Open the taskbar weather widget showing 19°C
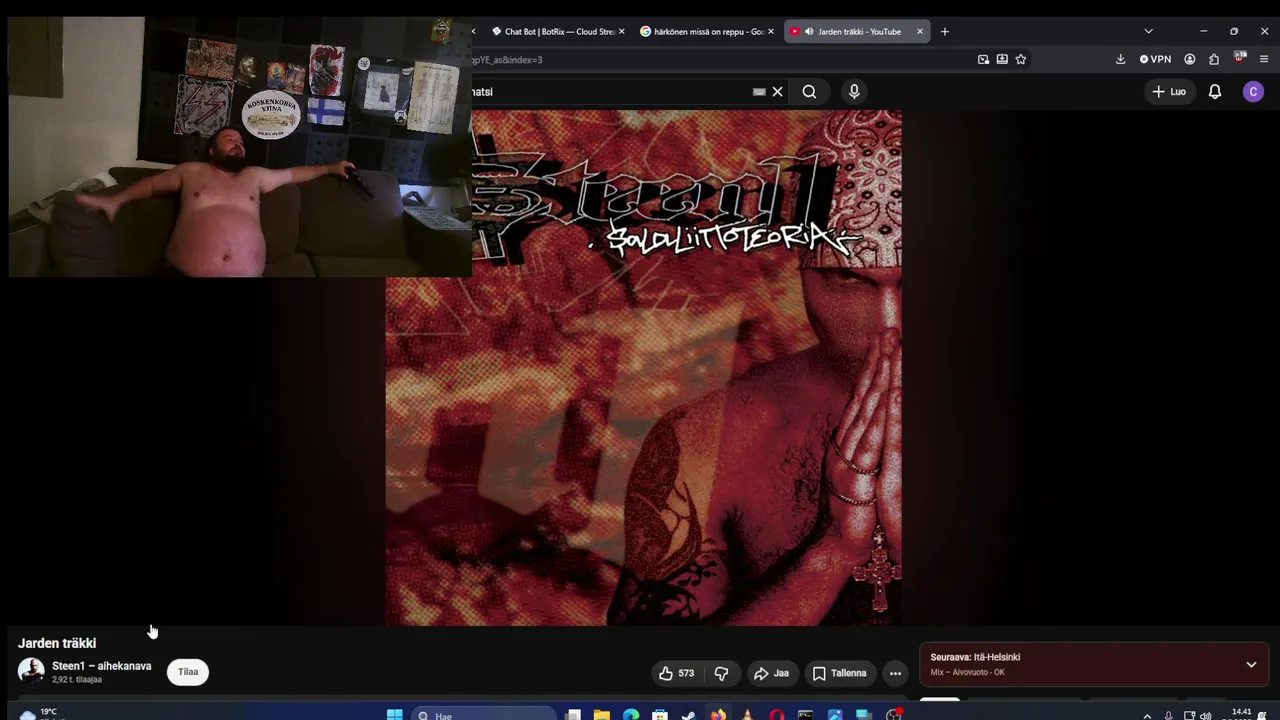The height and width of the screenshot is (720, 1280). (x=40, y=714)
